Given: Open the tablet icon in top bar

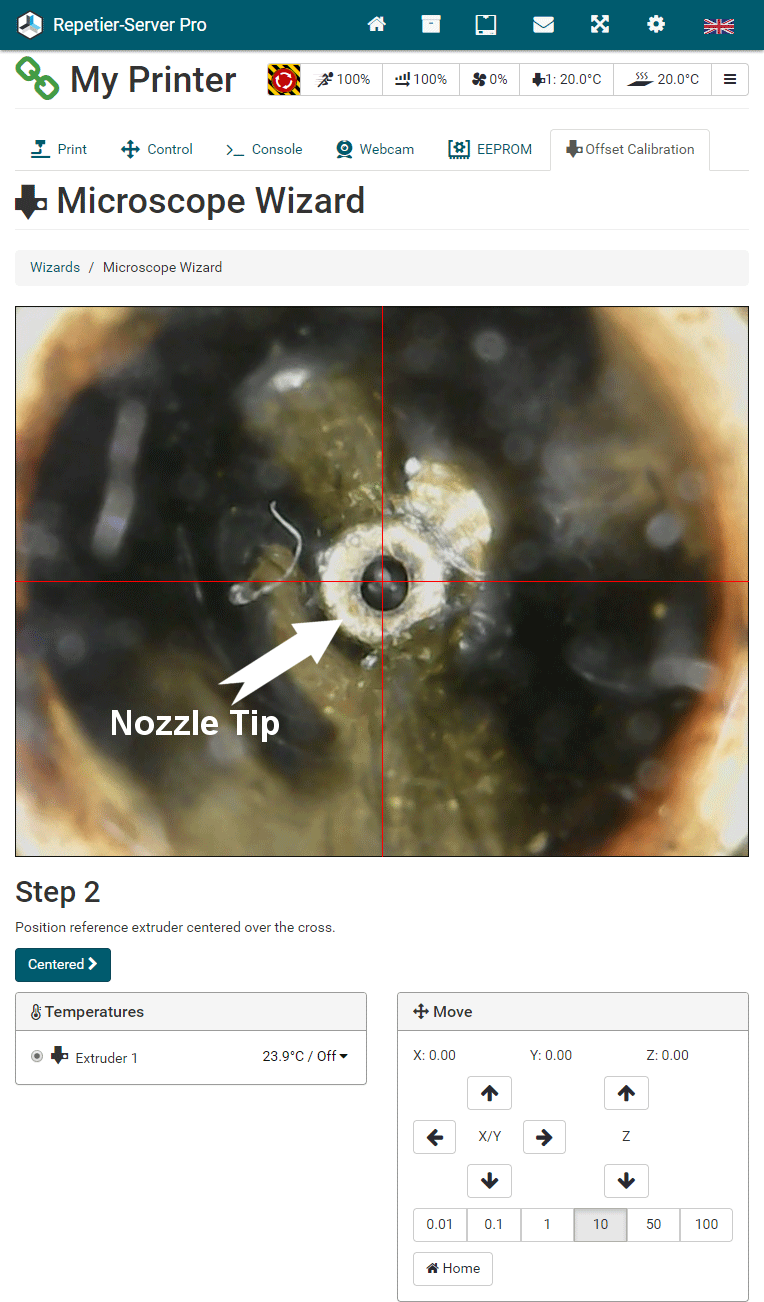Looking at the screenshot, I should (x=486, y=25).
